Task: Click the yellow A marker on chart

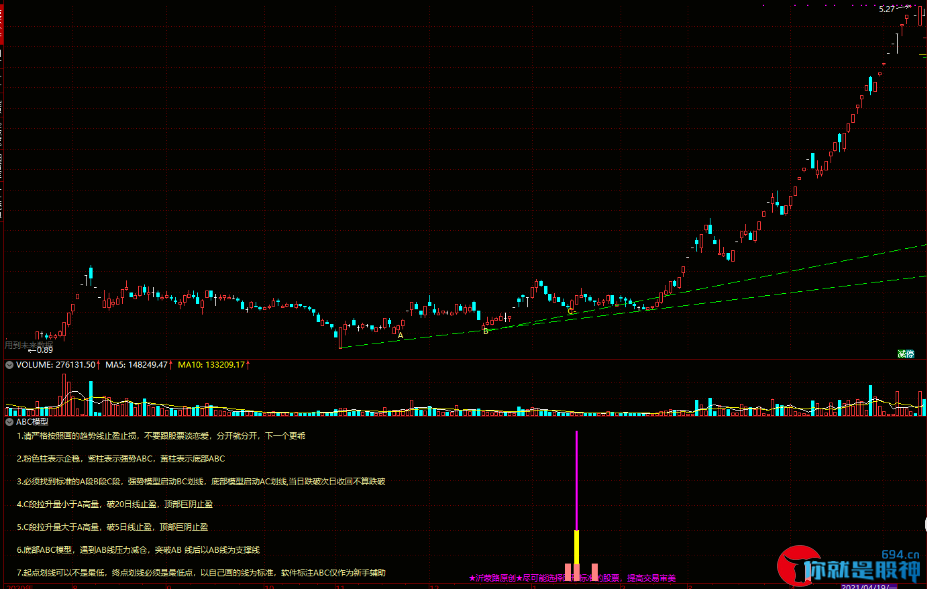Action: tap(400, 335)
